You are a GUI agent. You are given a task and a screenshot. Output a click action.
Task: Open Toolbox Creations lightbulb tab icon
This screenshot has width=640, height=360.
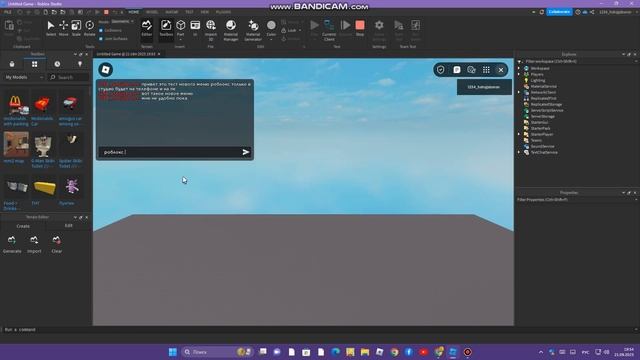(80, 64)
